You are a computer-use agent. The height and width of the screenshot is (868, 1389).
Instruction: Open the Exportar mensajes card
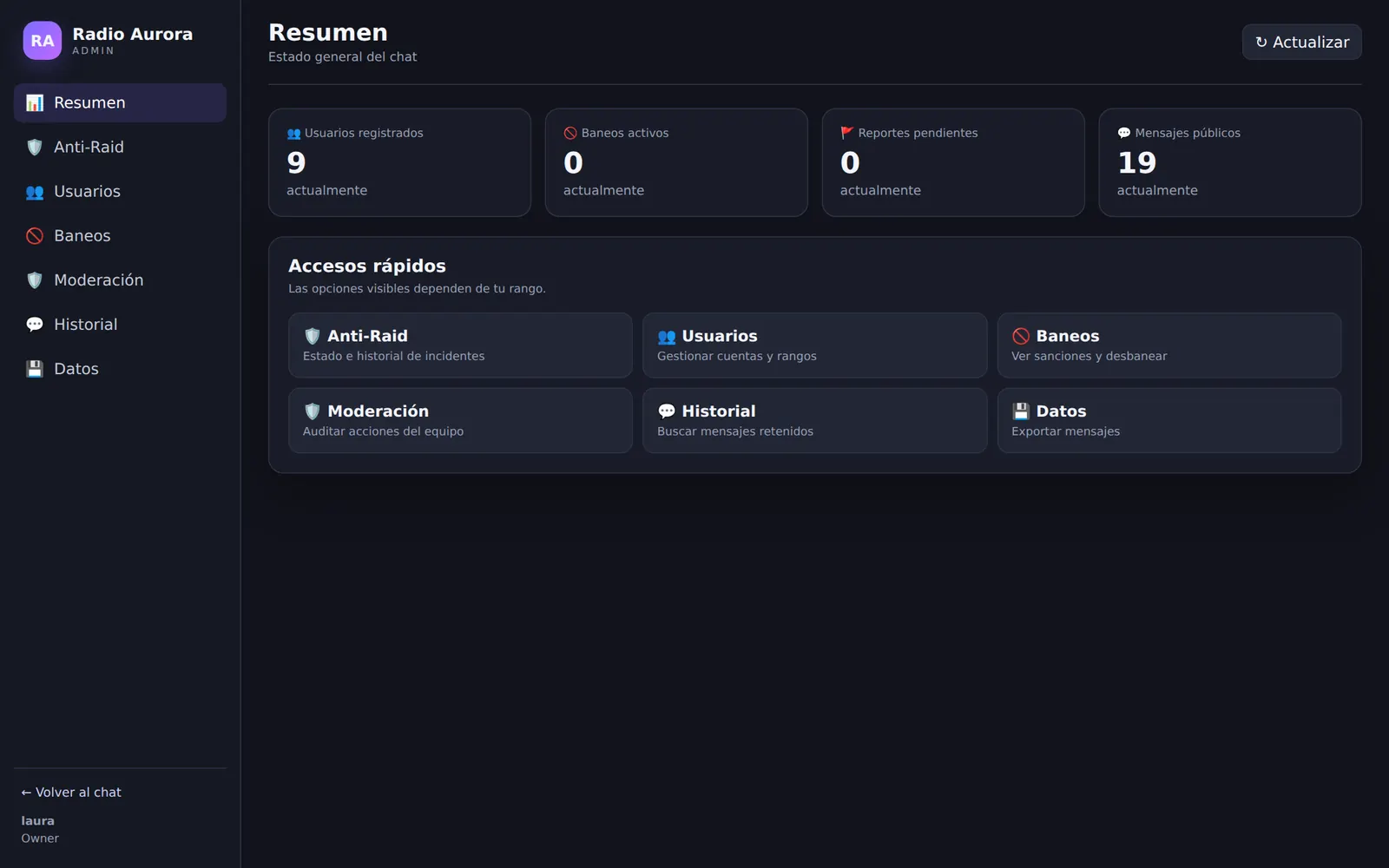coord(1168,420)
